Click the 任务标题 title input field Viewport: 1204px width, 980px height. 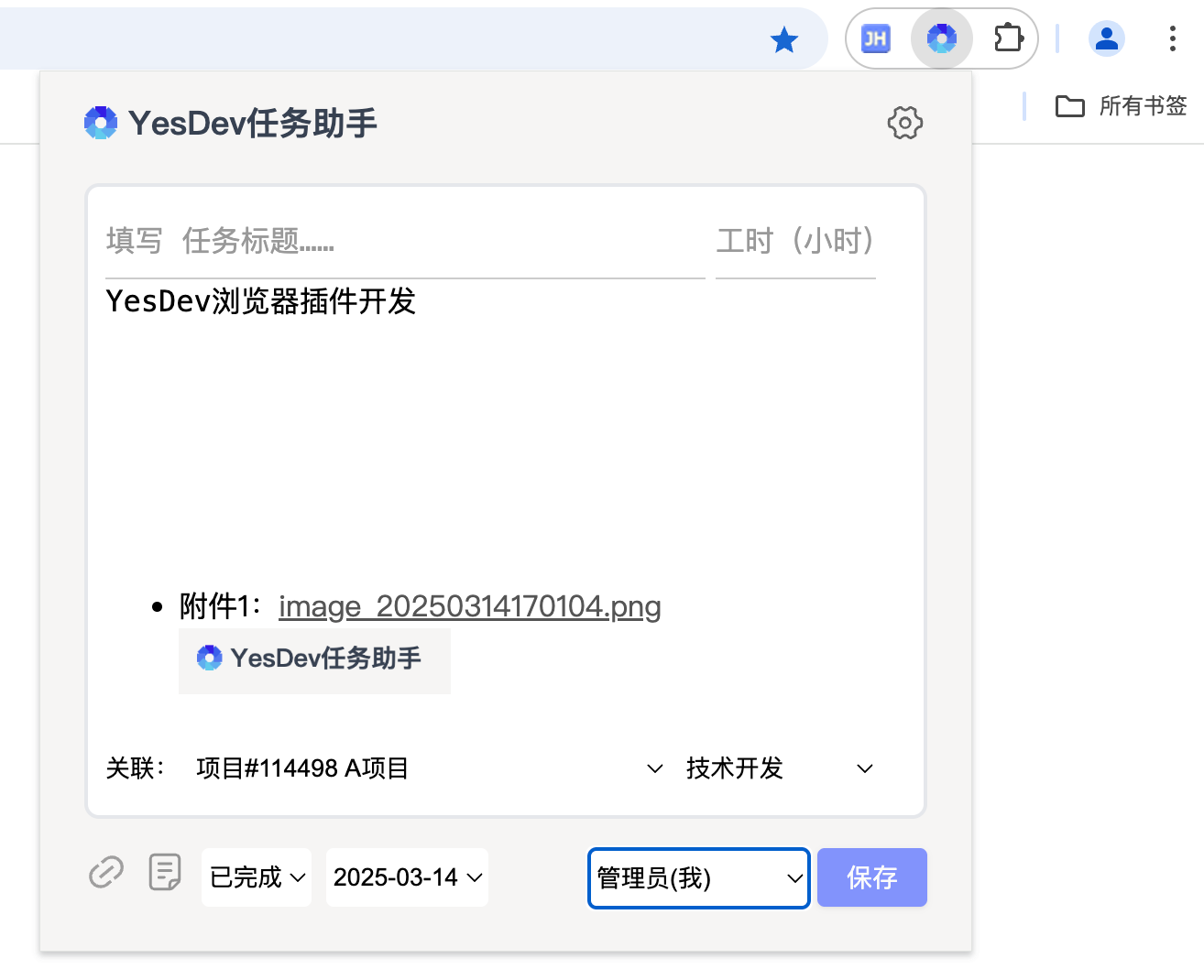(x=403, y=241)
